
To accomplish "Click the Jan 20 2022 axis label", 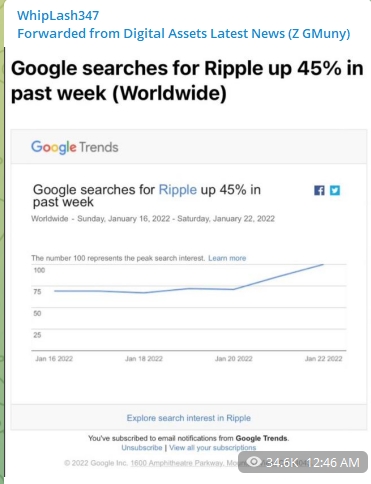I will pyautogui.click(x=233, y=359).
